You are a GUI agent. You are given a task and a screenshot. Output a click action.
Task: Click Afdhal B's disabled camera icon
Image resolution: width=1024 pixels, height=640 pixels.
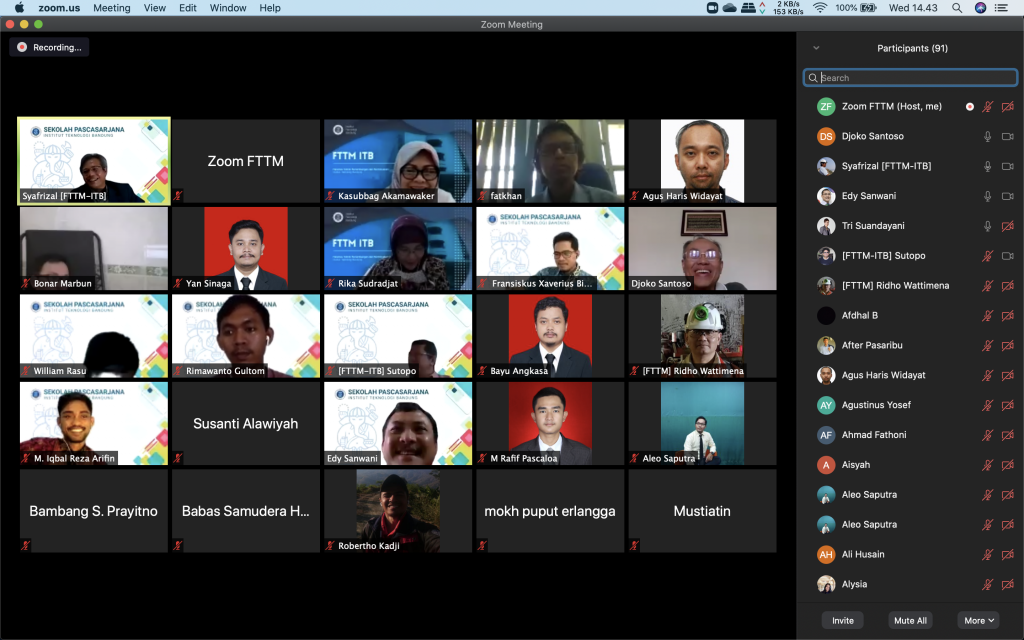1008,315
